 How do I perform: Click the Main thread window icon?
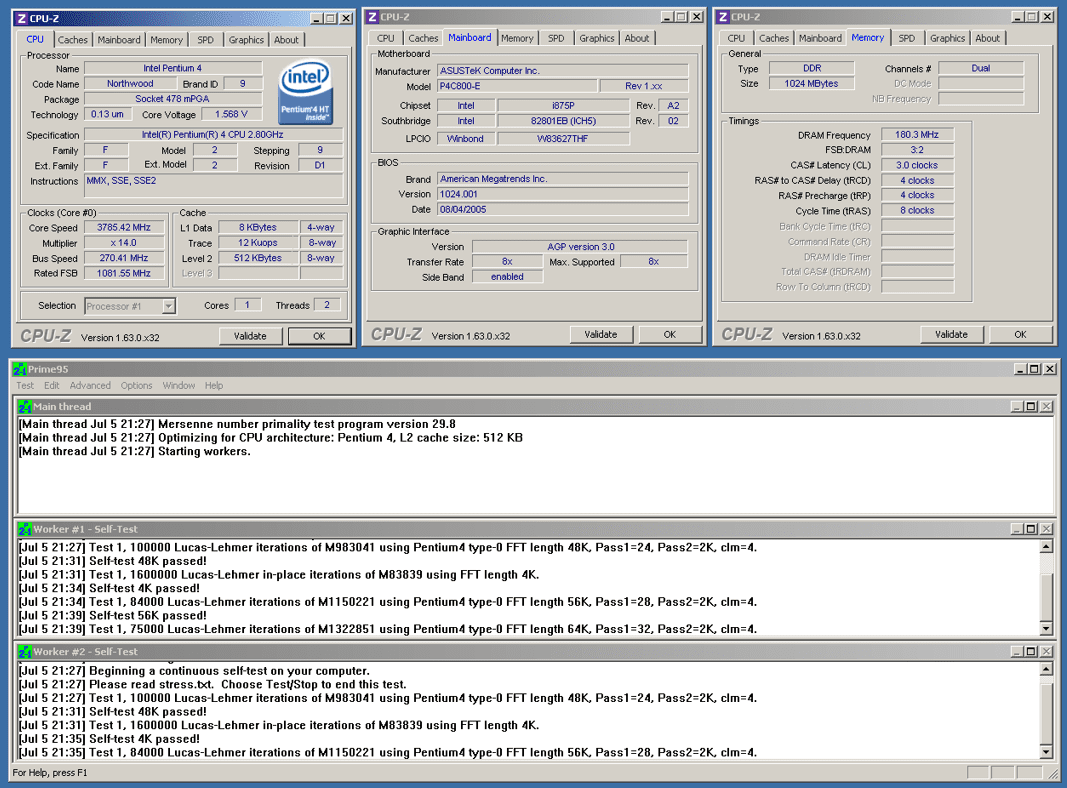pos(25,406)
